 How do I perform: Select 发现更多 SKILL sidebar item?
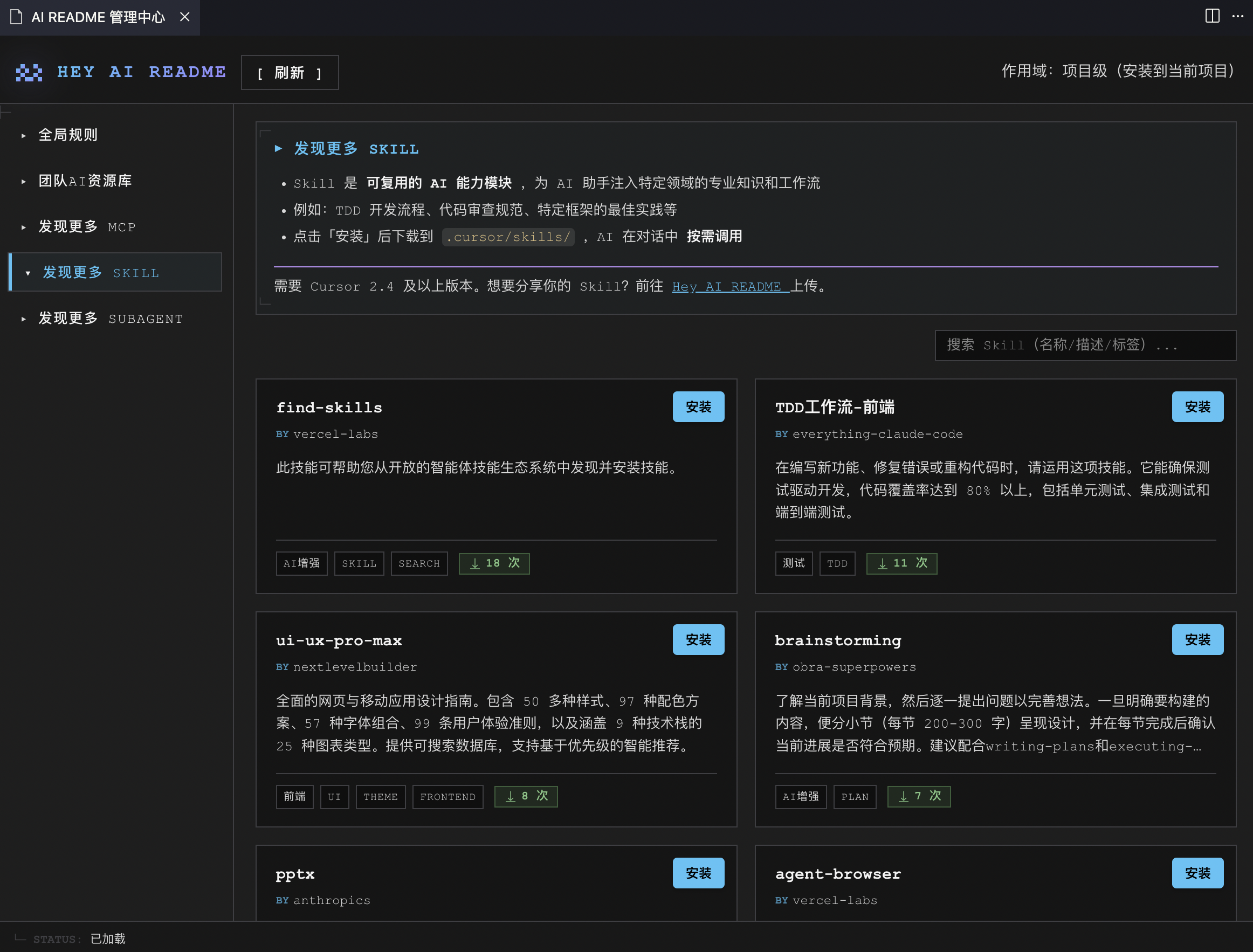point(115,272)
